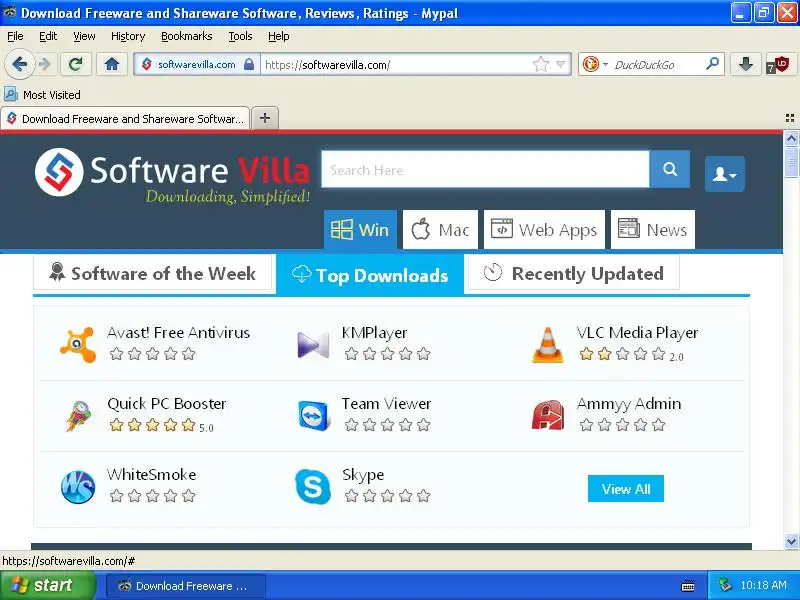
Task: Open a new tab with the plus button
Action: pyautogui.click(x=265, y=118)
